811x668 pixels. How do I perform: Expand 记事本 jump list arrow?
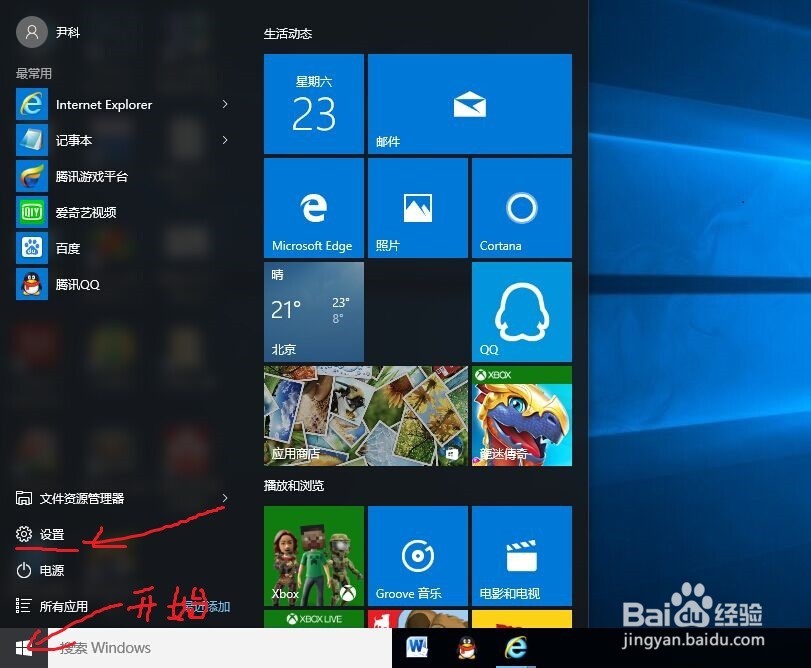(x=224, y=140)
